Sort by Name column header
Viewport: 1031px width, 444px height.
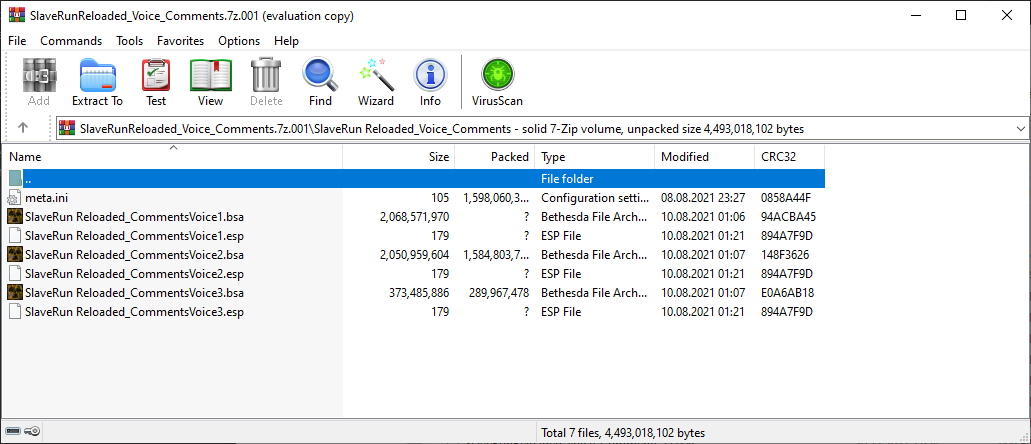(174, 157)
